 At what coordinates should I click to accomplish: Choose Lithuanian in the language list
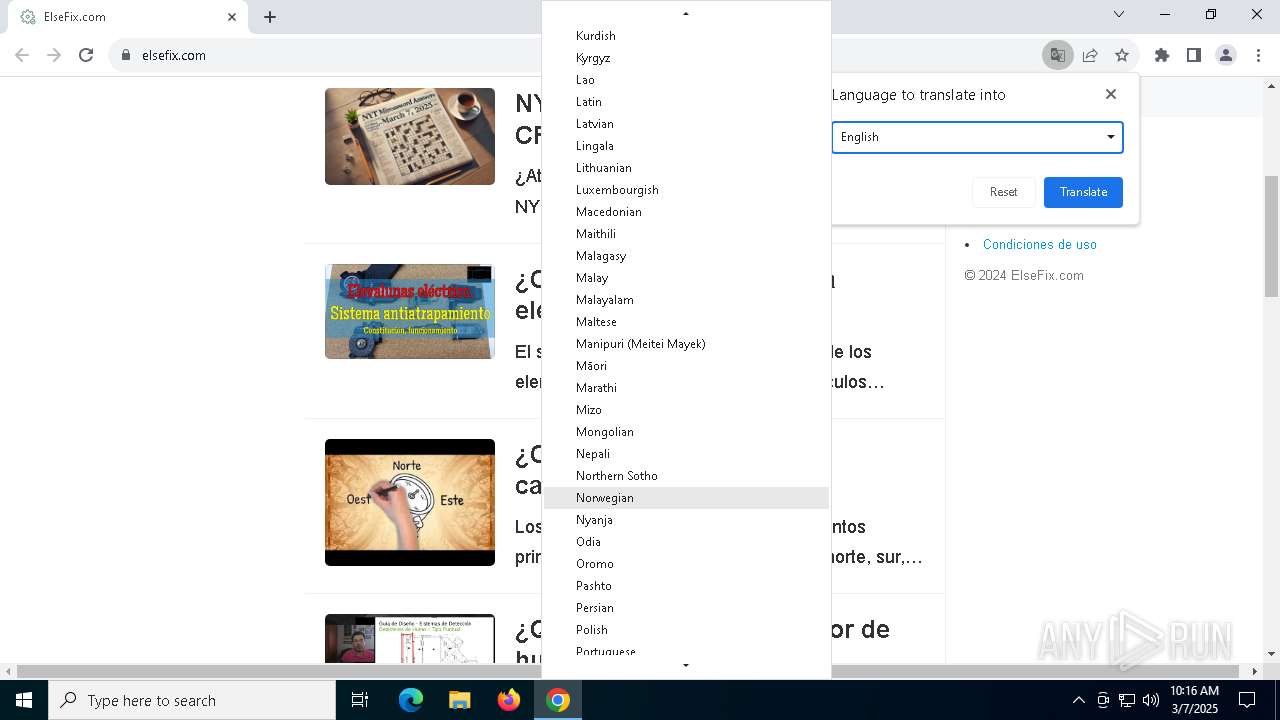(686, 168)
